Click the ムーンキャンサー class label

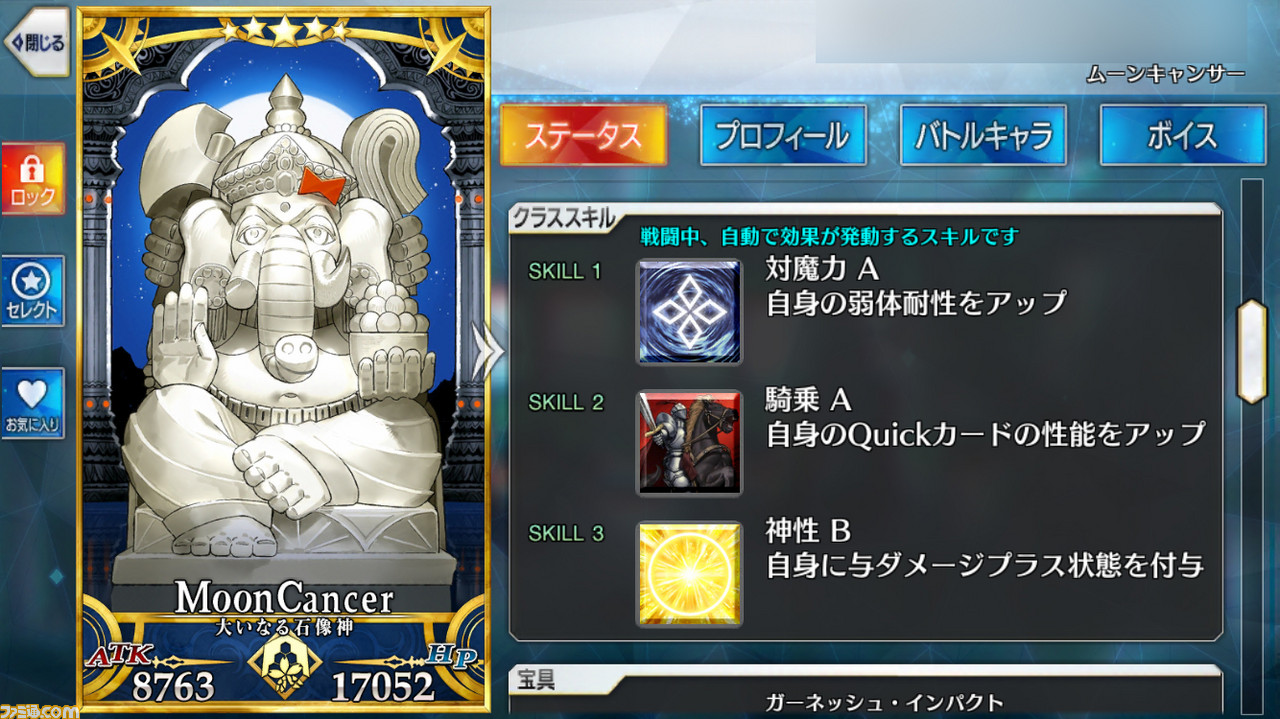[1165, 75]
